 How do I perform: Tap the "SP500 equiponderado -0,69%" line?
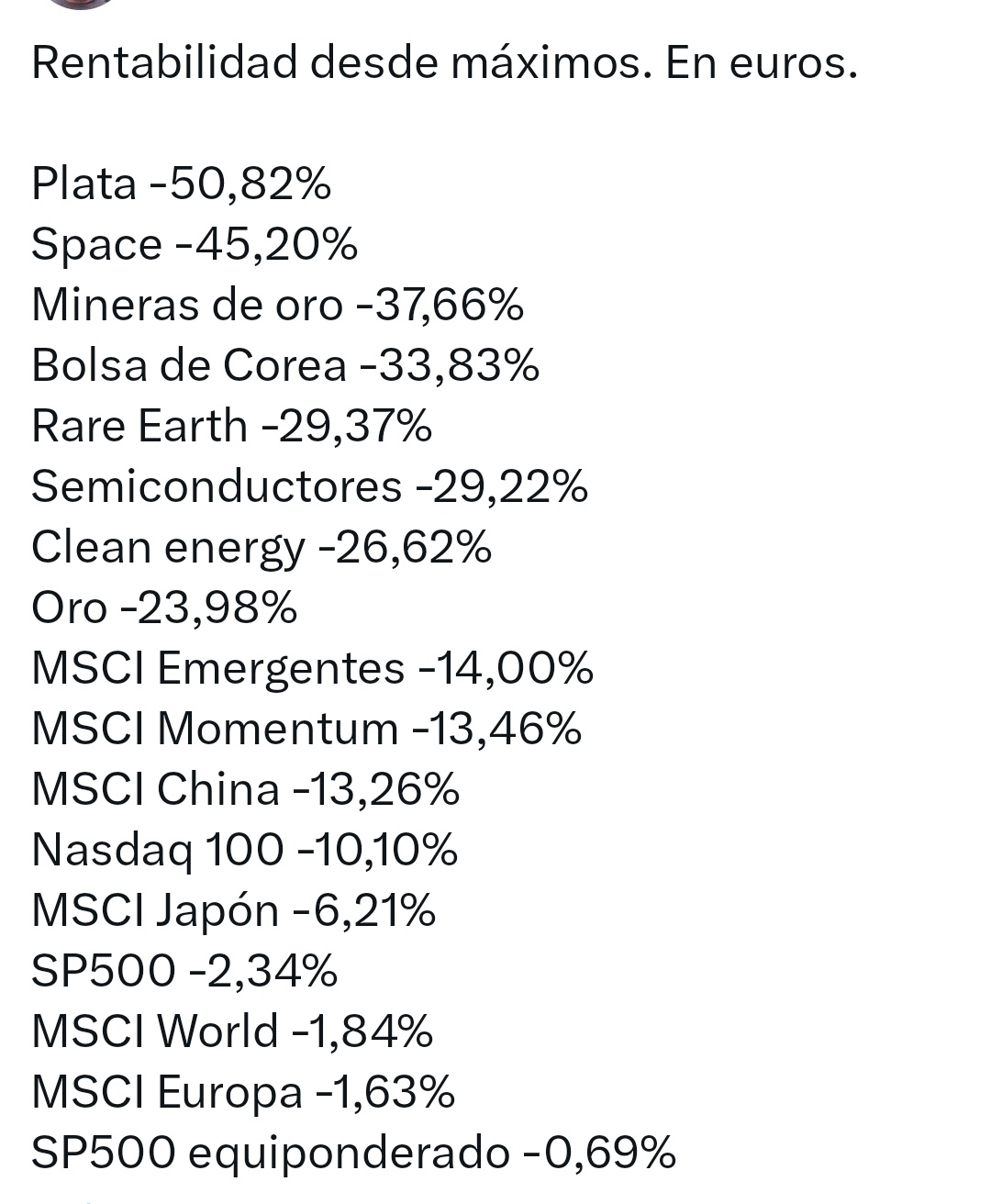[353, 1154]
